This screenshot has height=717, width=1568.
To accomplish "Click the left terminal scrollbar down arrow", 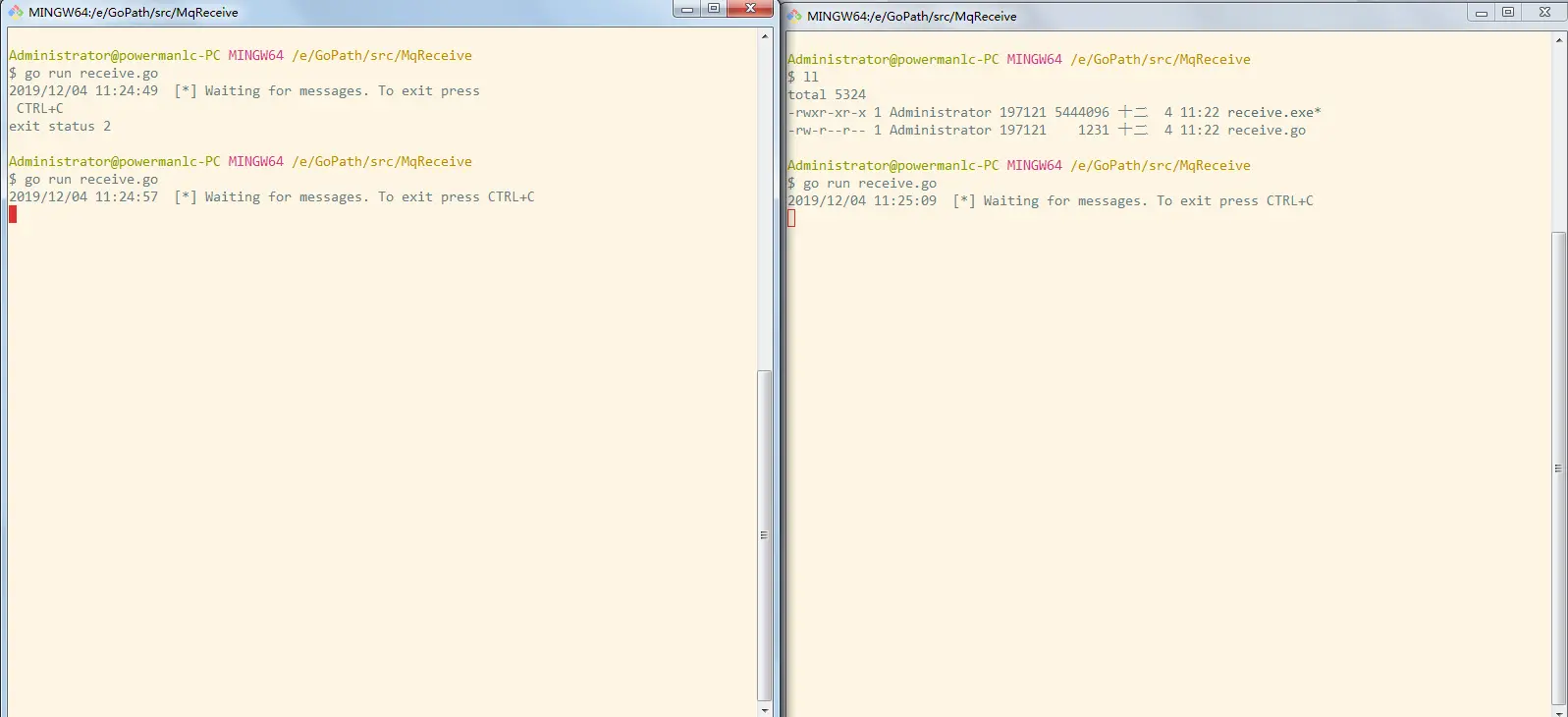I will click(765, 709).
